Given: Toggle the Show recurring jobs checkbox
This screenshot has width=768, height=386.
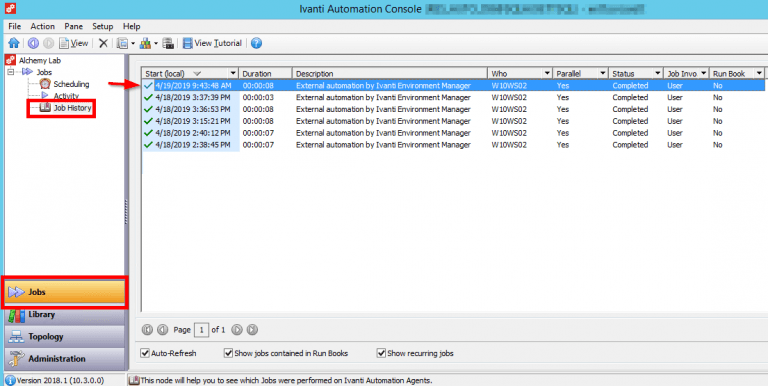Looking at the screenshot, I should click(x=381, y=353).
